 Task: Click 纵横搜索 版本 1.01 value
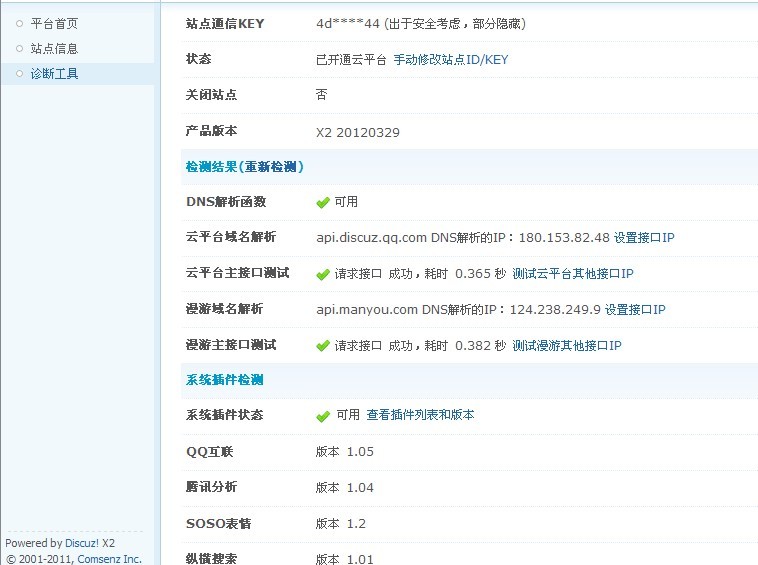point(345,559)
